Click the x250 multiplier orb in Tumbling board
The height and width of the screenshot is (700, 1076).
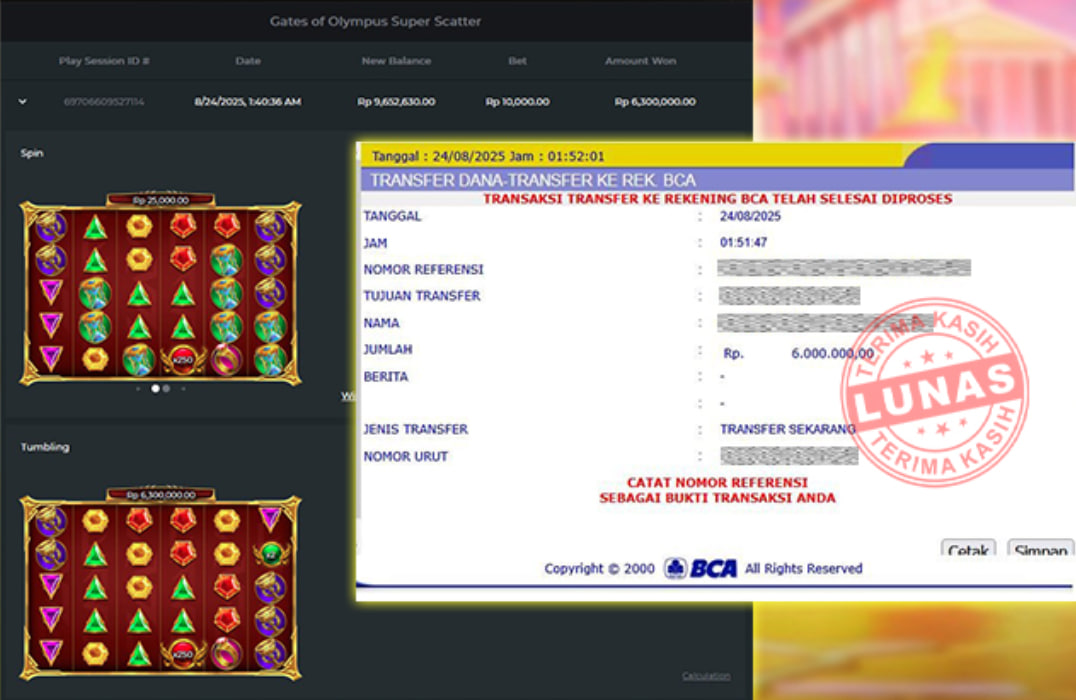pyautogui.click(x=183, y=653)
